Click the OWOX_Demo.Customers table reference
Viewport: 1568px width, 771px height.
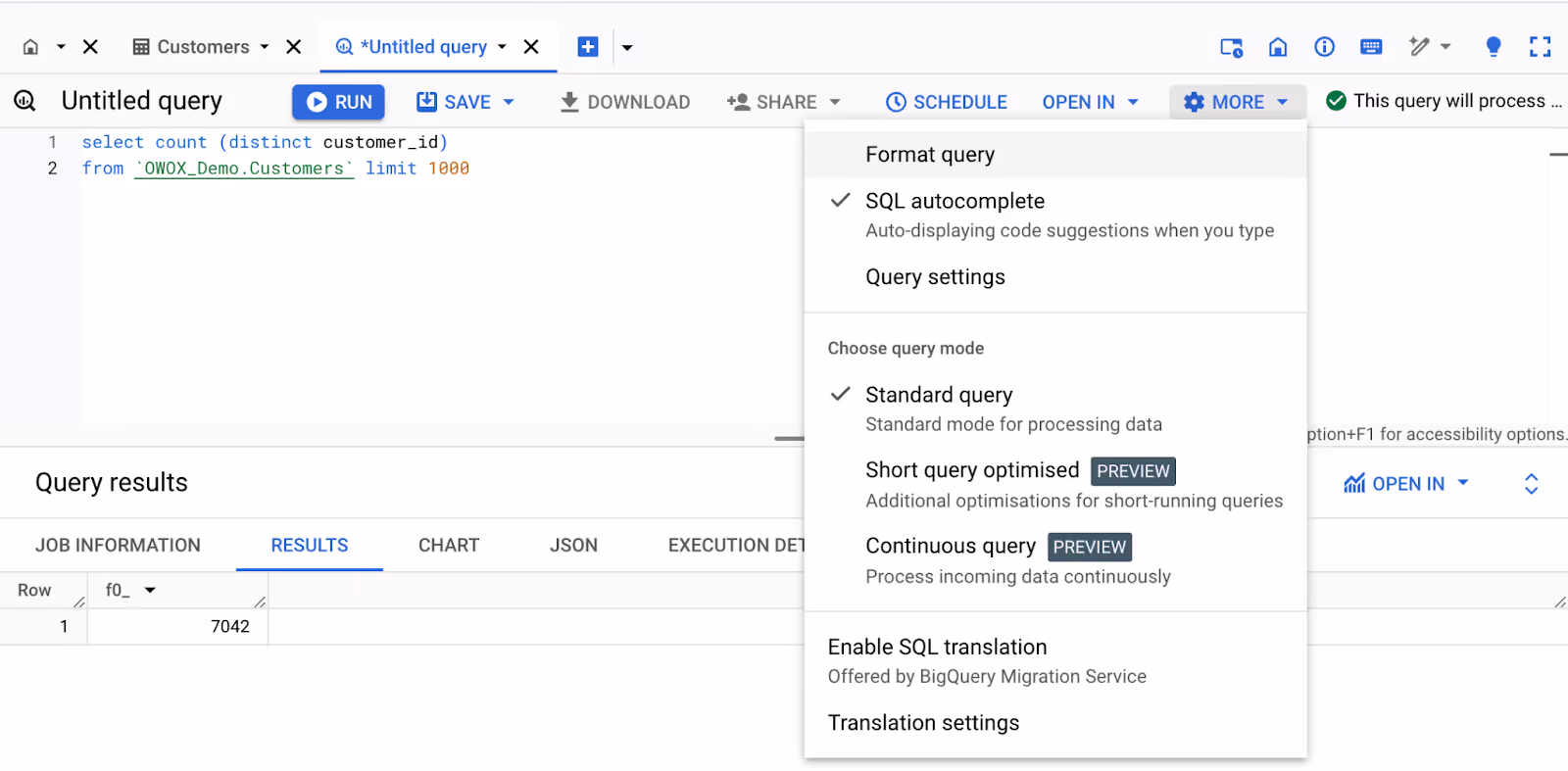click(x=244, y=169)
